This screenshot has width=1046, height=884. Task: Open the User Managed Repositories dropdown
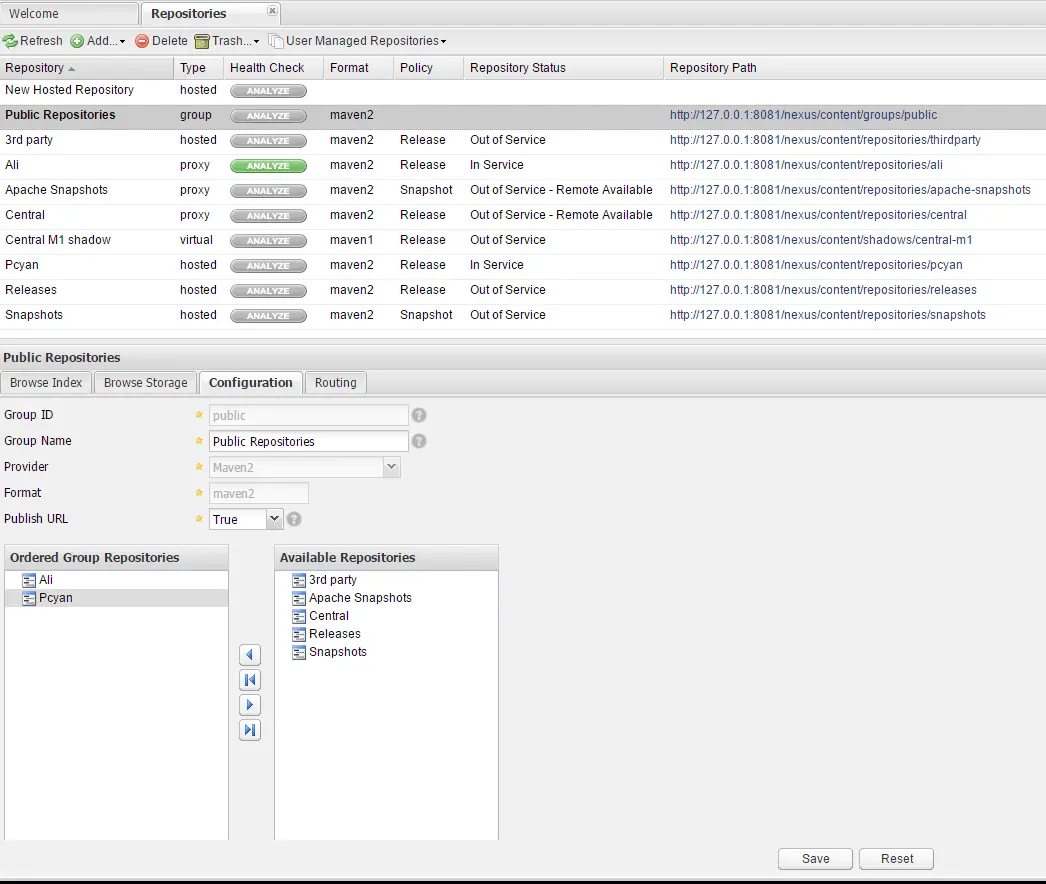[x=357, y=41]
